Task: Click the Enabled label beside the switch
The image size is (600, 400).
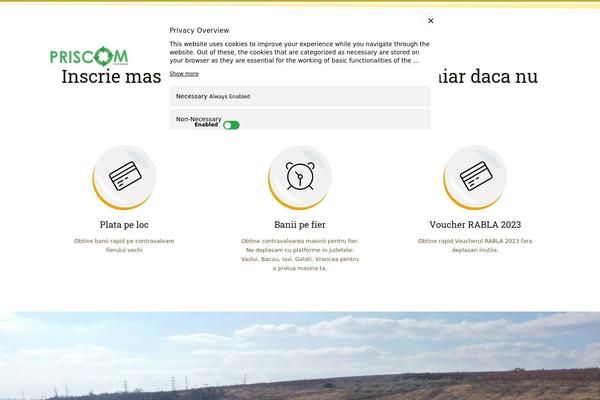Action: [206, 125]
